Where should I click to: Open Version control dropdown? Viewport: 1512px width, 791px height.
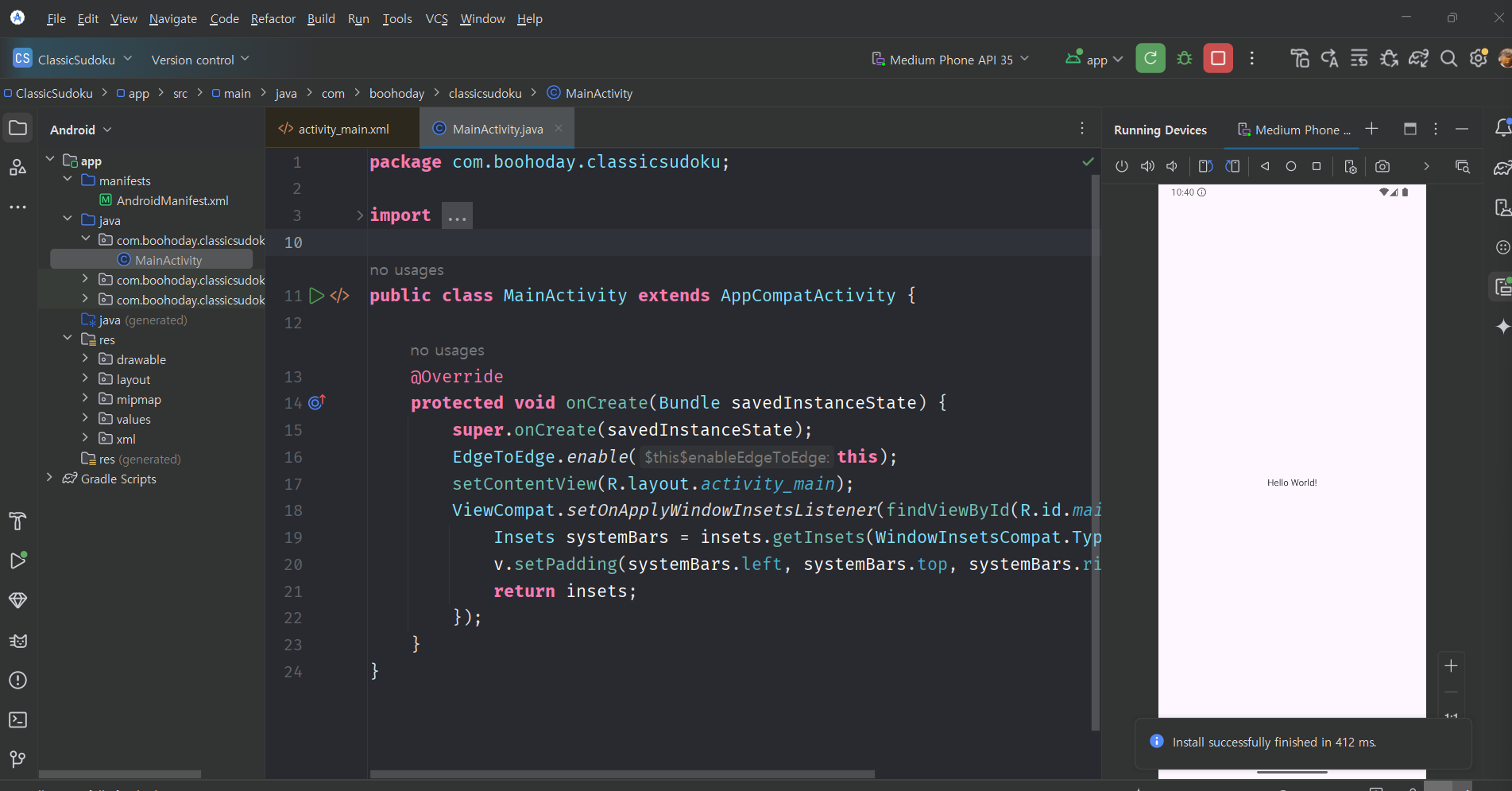click(200, 60)
